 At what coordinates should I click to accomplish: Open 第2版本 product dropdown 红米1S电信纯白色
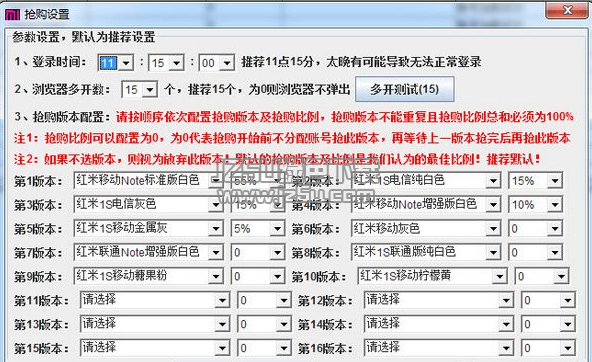[426, 181]
